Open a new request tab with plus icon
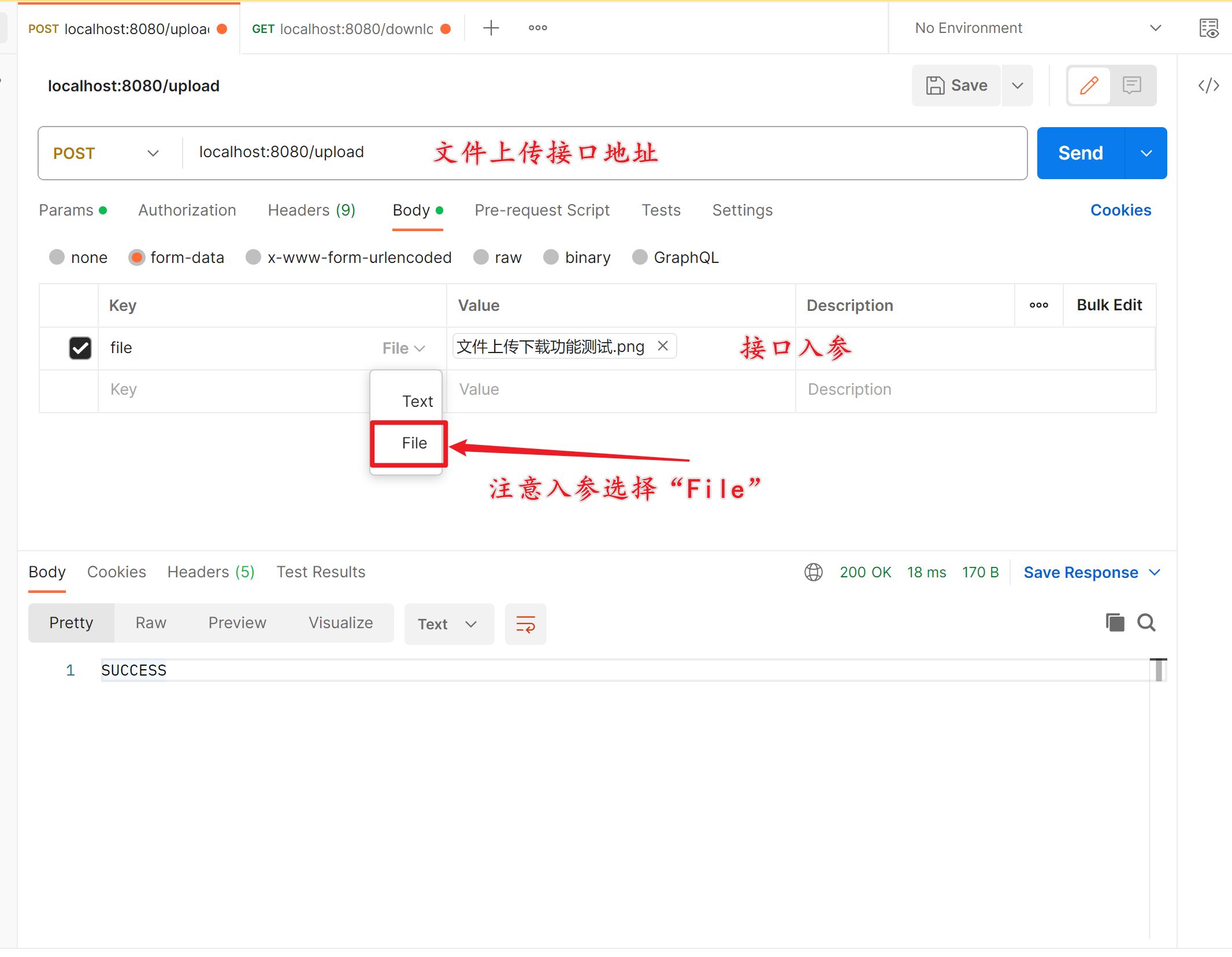1232x957 pixels. [491, 28]
